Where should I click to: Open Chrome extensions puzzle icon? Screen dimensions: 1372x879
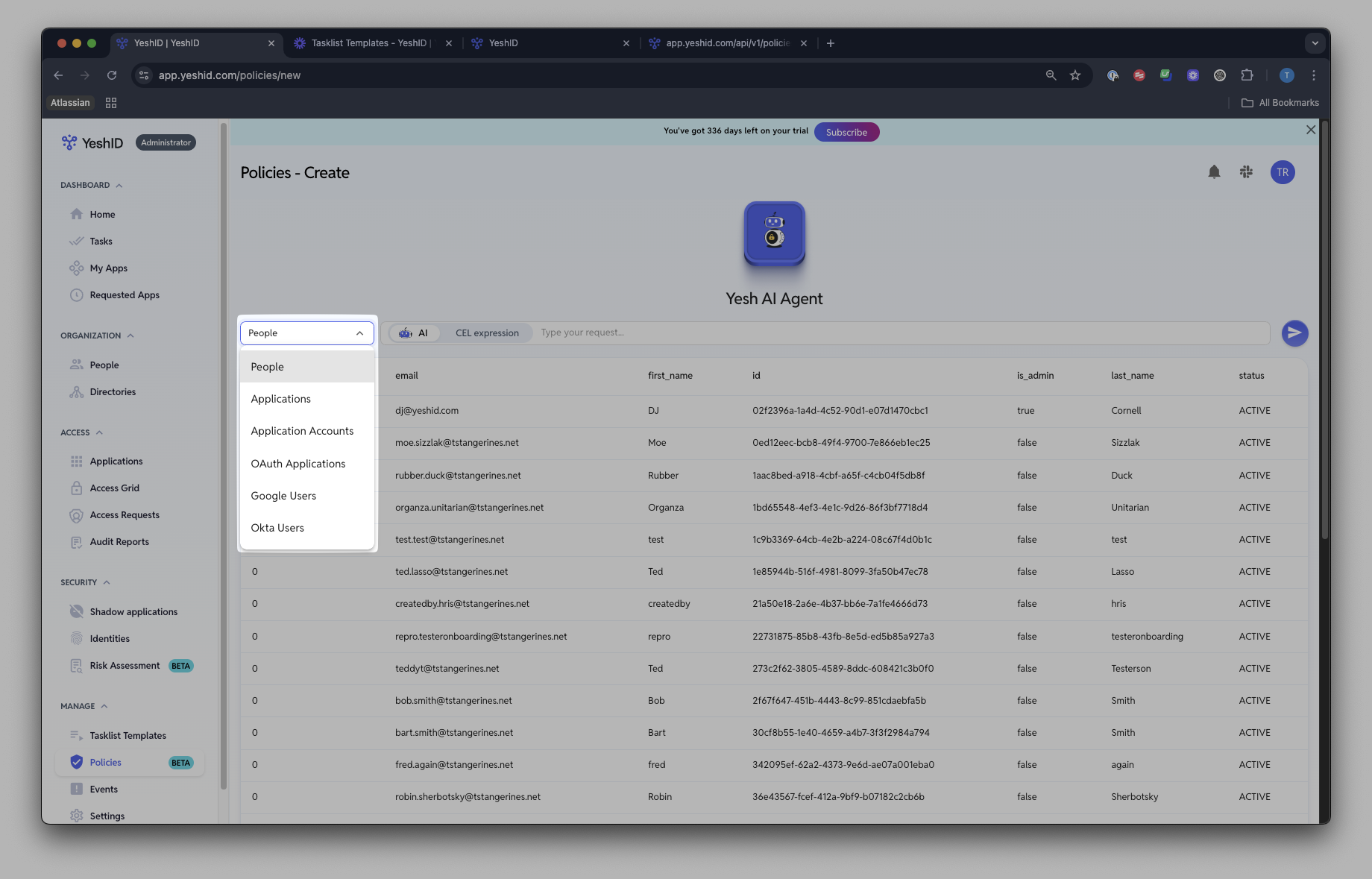pyautogui.click(x=1247, y=75)
